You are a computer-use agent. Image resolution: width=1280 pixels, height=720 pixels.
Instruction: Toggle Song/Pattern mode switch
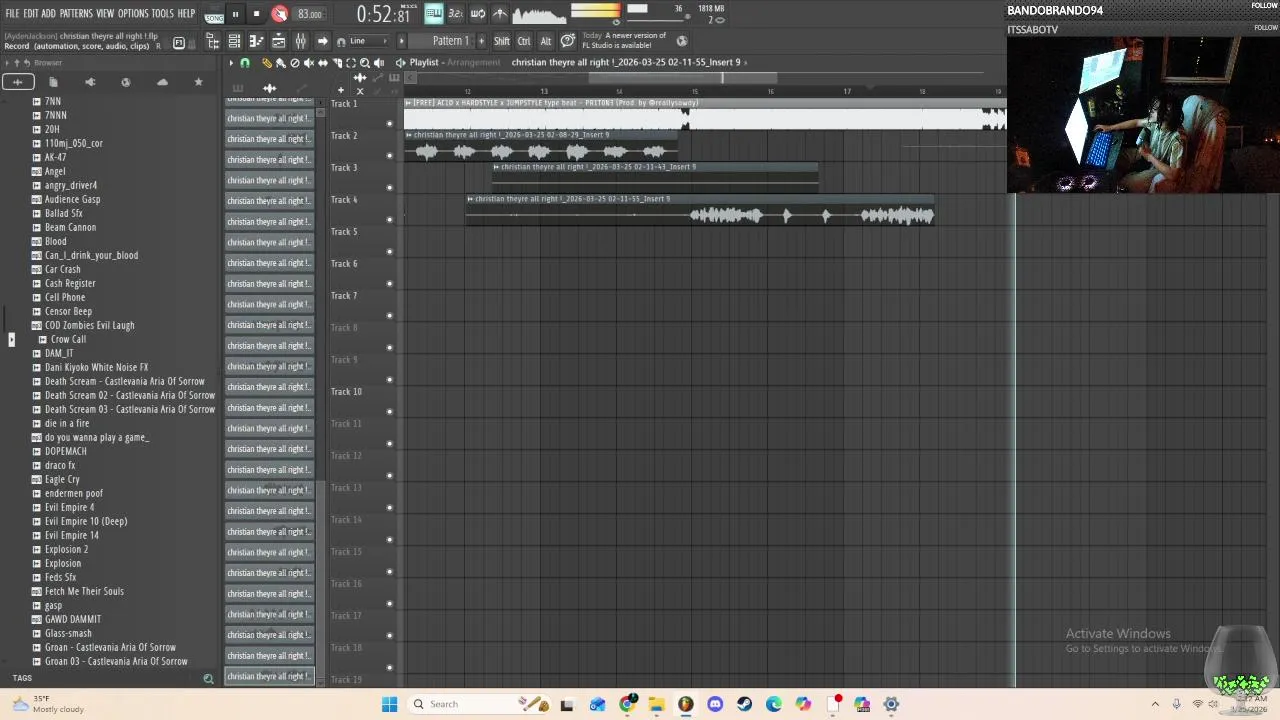click(214, 16)
